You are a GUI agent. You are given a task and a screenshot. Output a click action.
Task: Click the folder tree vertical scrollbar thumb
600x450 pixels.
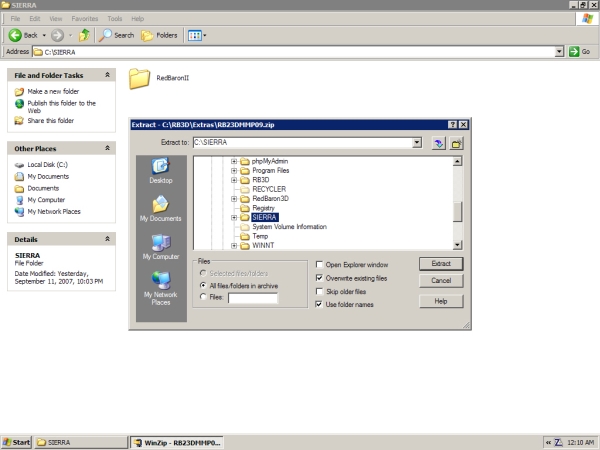pyautogui.click(x=458, y=211)
